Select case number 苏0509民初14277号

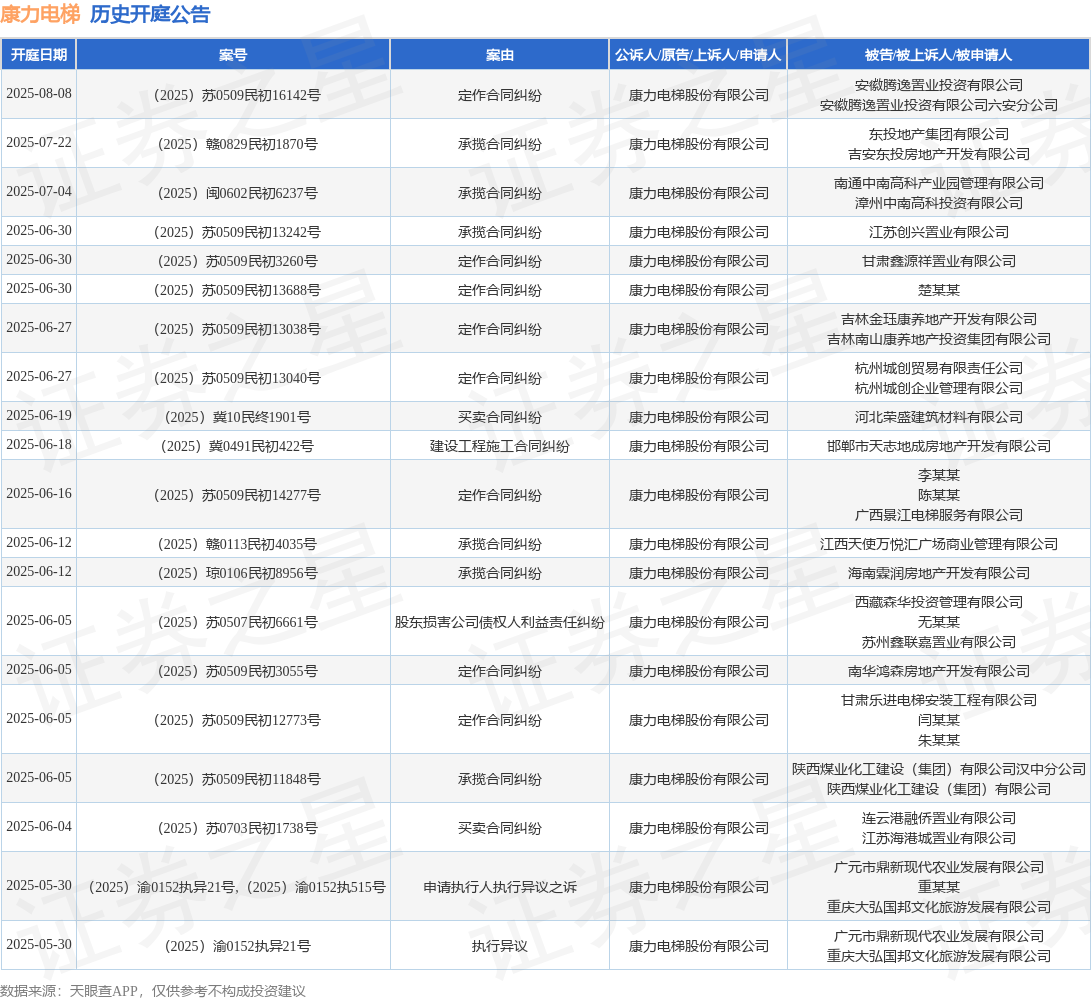(237, 495)
